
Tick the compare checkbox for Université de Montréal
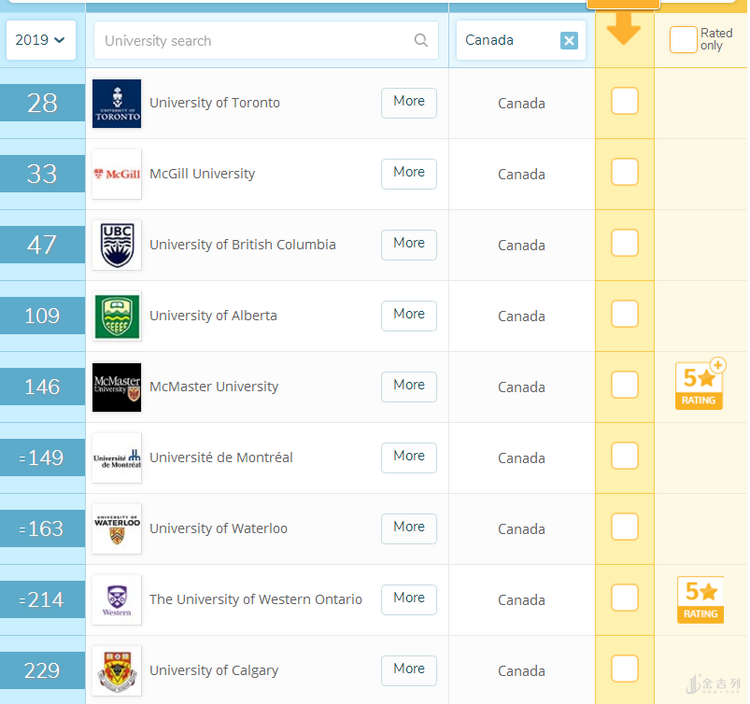(x=625, y=456)
